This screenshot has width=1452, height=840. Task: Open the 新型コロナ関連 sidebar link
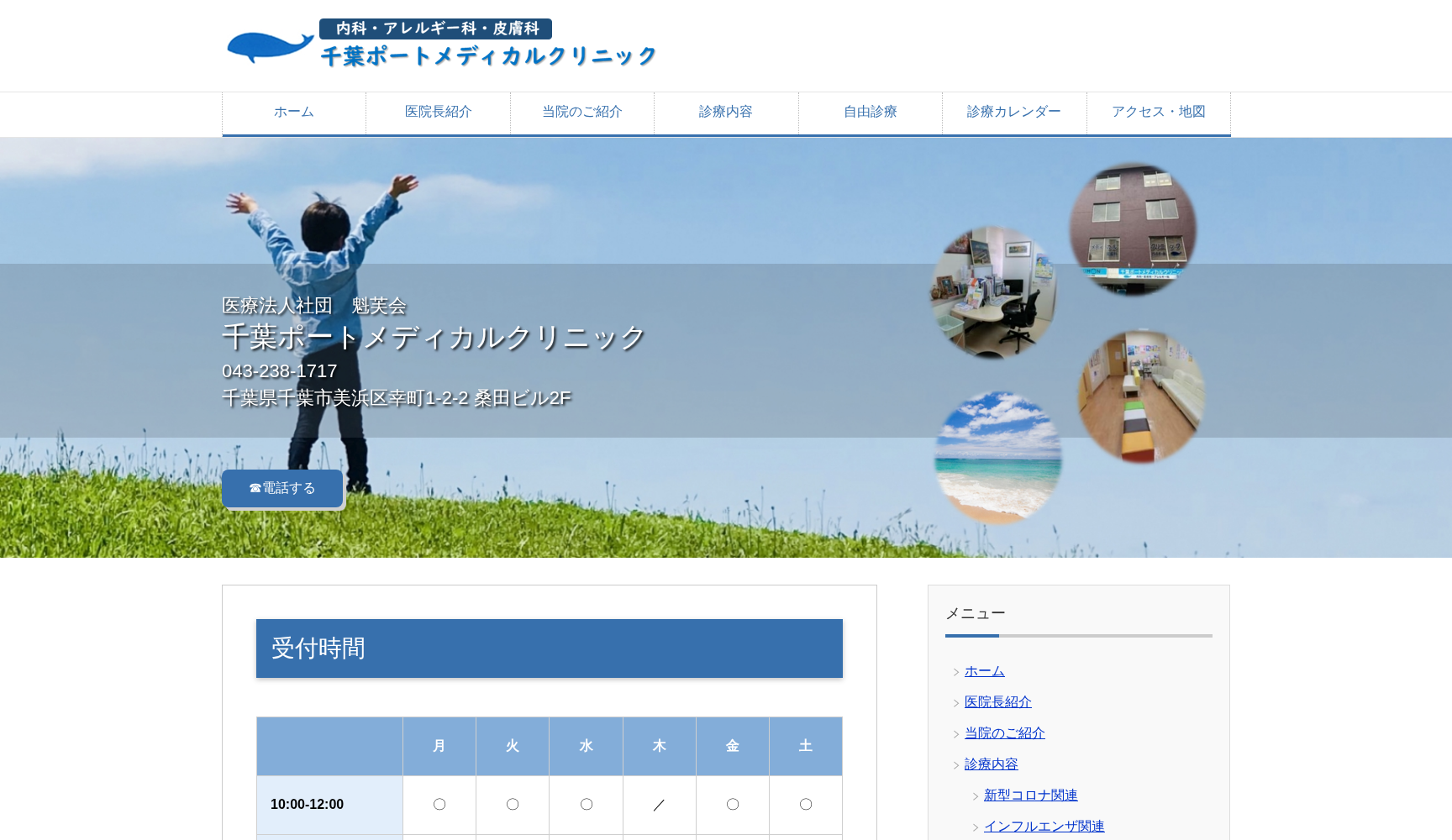pyautogui.click(x=1031, y=795)
